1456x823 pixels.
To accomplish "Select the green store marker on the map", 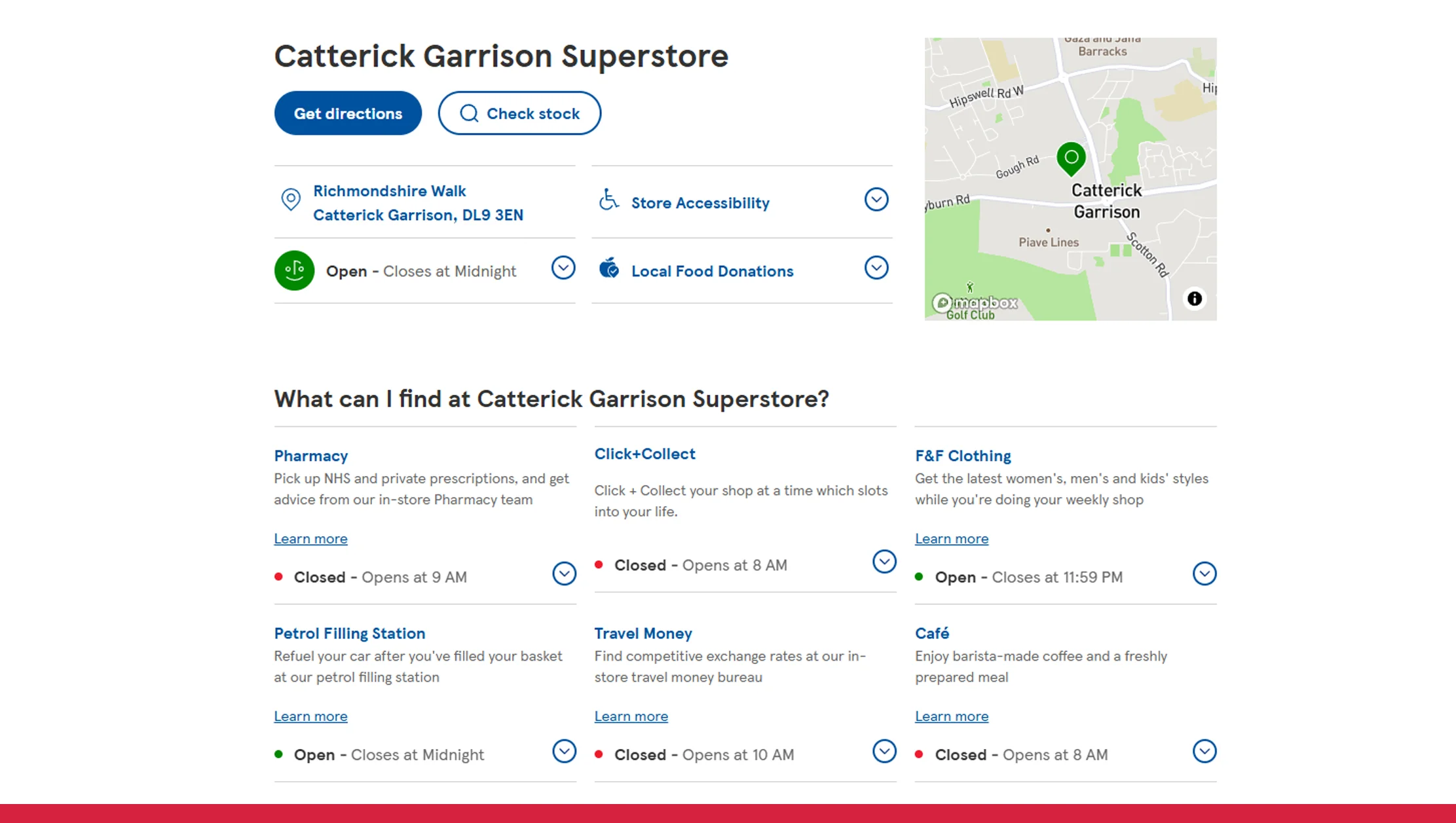I will 1071,157.
